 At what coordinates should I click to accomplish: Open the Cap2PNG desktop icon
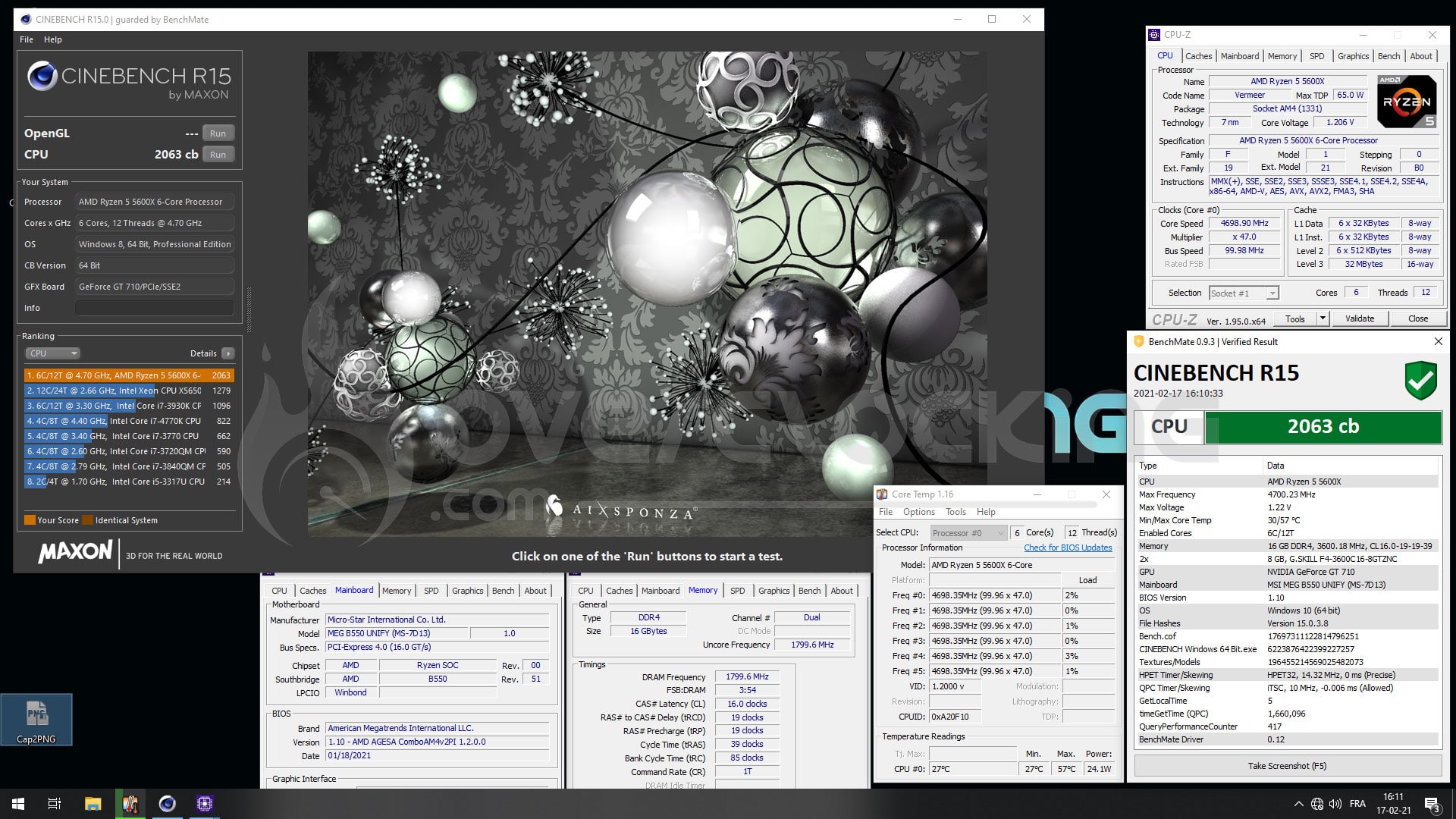(x=36, y=720)
